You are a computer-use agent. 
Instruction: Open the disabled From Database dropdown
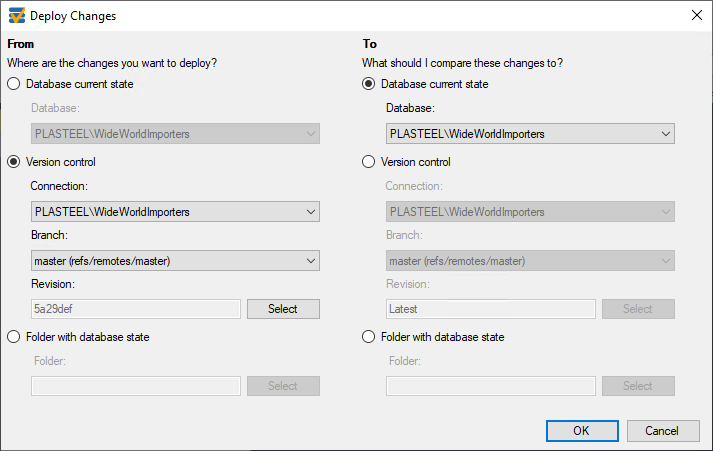[x=176, y=134]
